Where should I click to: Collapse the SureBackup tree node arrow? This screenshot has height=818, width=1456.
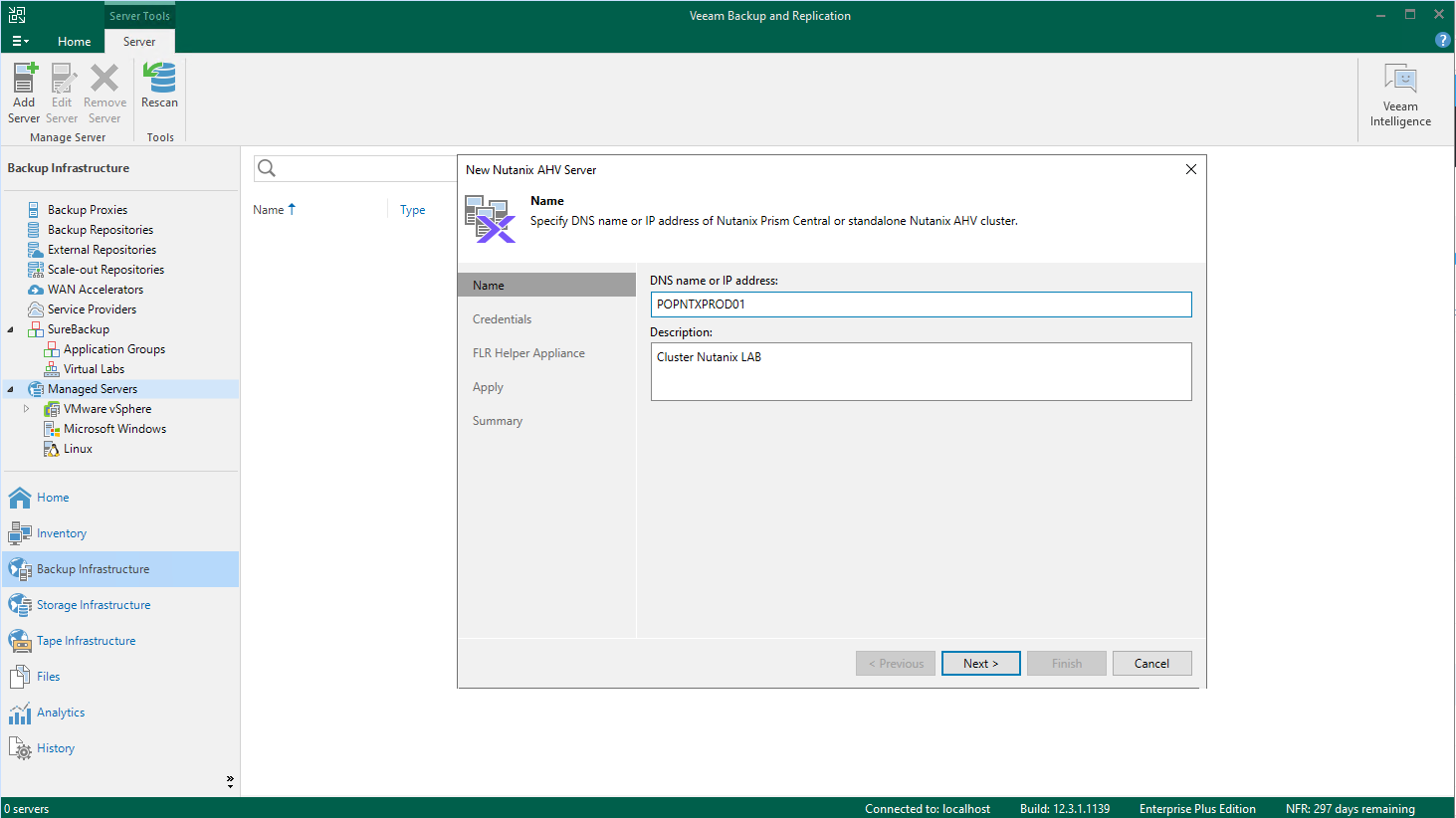click(11, 330)
